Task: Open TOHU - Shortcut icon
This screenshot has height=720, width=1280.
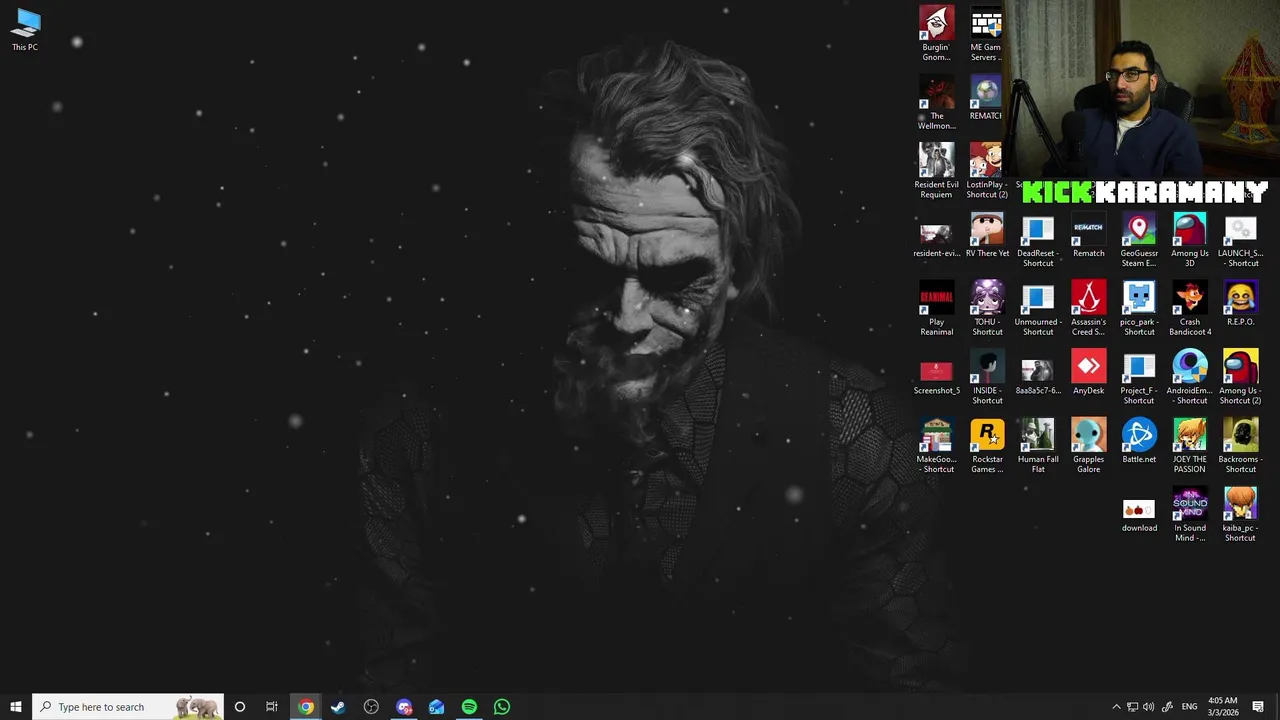Action: point(987,309)
